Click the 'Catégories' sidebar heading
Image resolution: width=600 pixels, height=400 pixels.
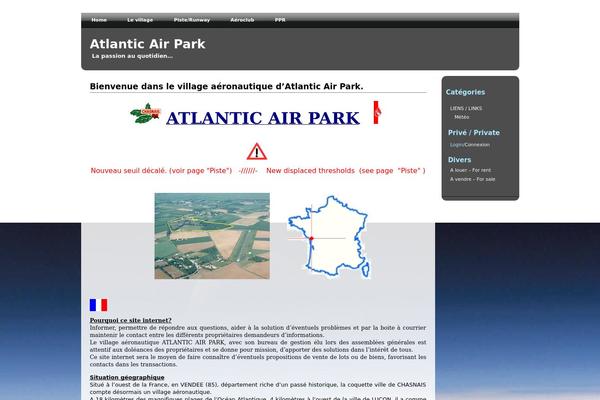pos(465,92)
